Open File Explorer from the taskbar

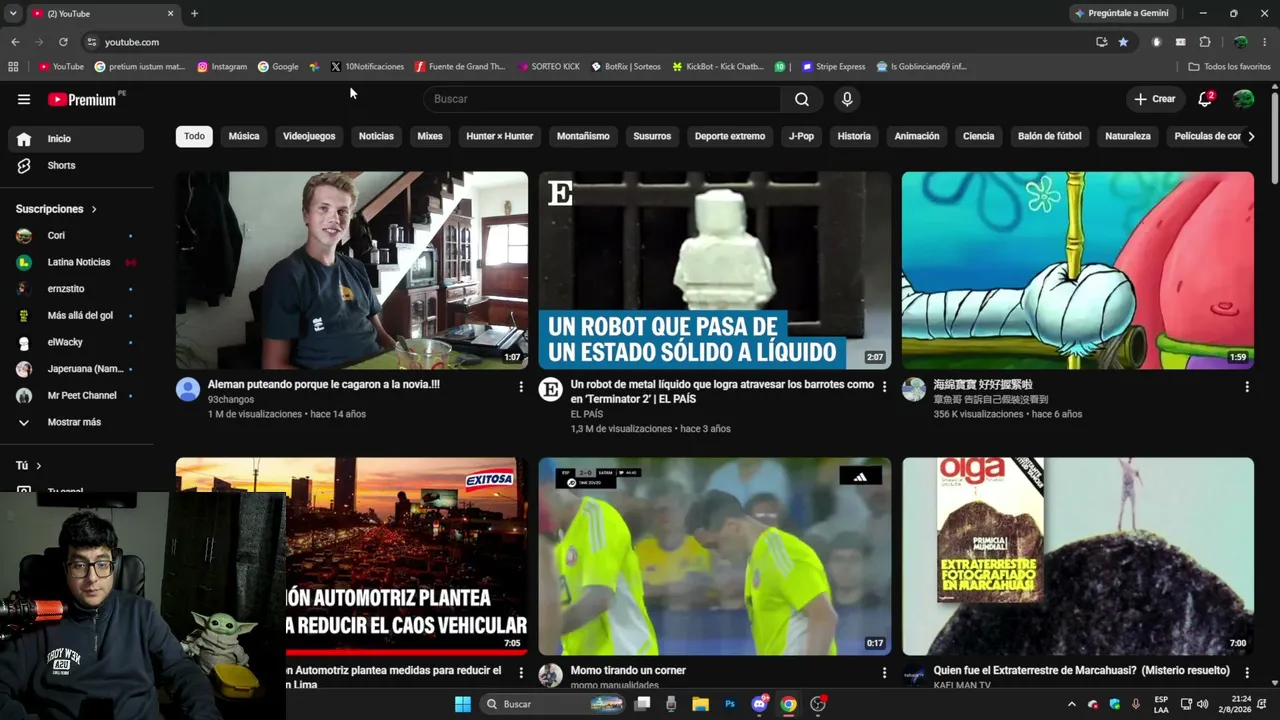click(x=700, y=704)
